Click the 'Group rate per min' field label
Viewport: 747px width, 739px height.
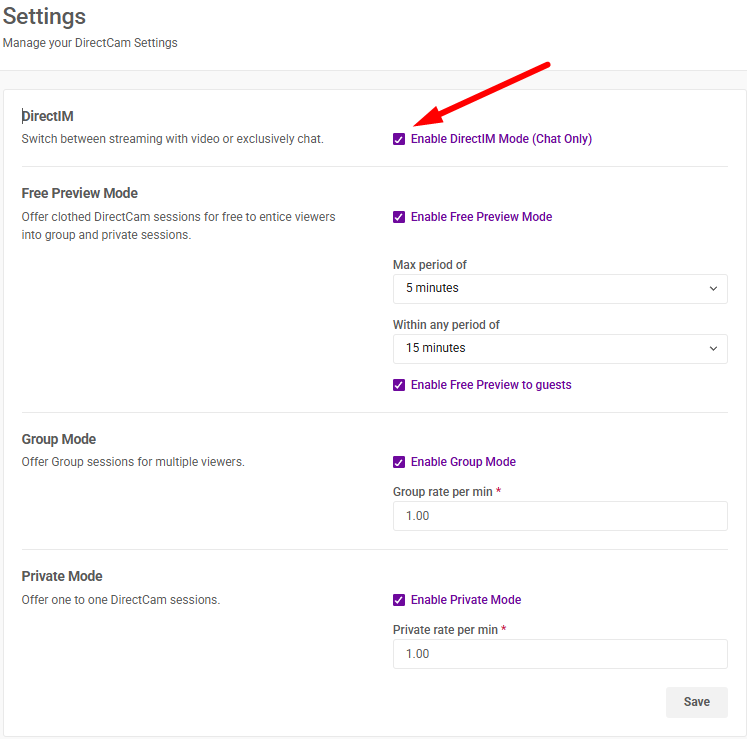(443, 492)
